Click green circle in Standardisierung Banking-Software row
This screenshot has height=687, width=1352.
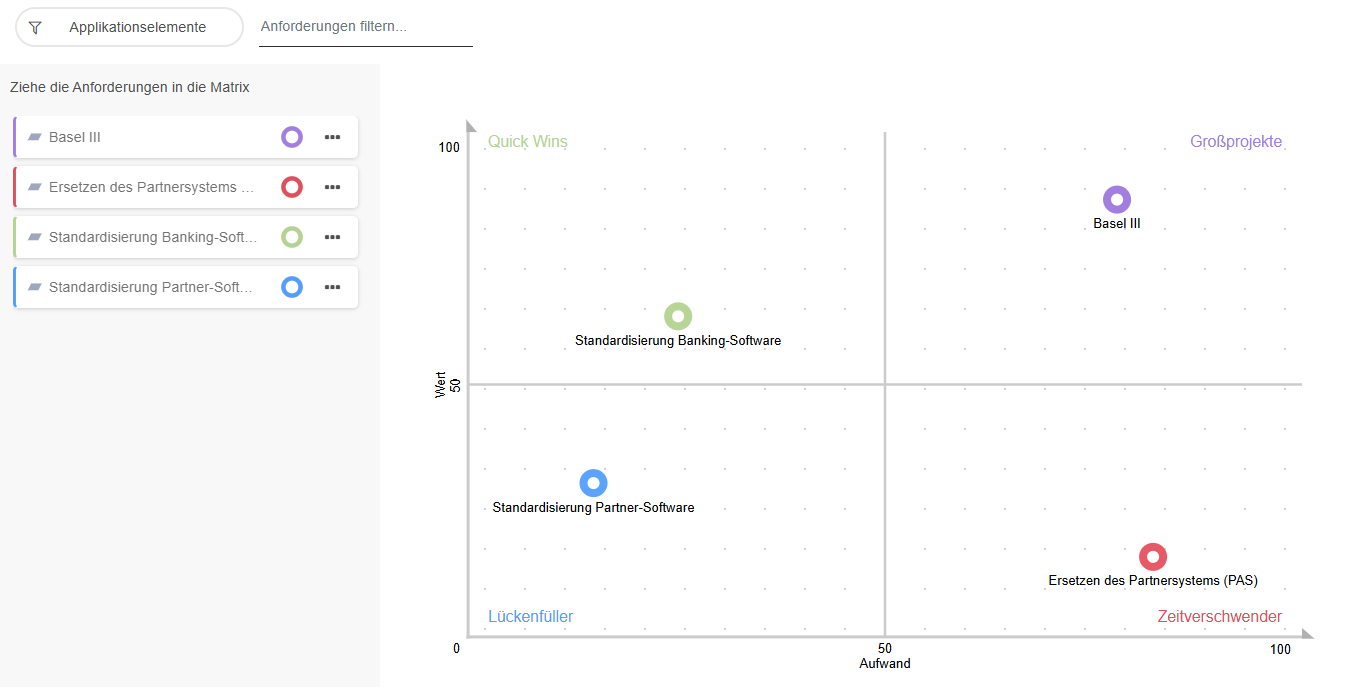(292, 237)
